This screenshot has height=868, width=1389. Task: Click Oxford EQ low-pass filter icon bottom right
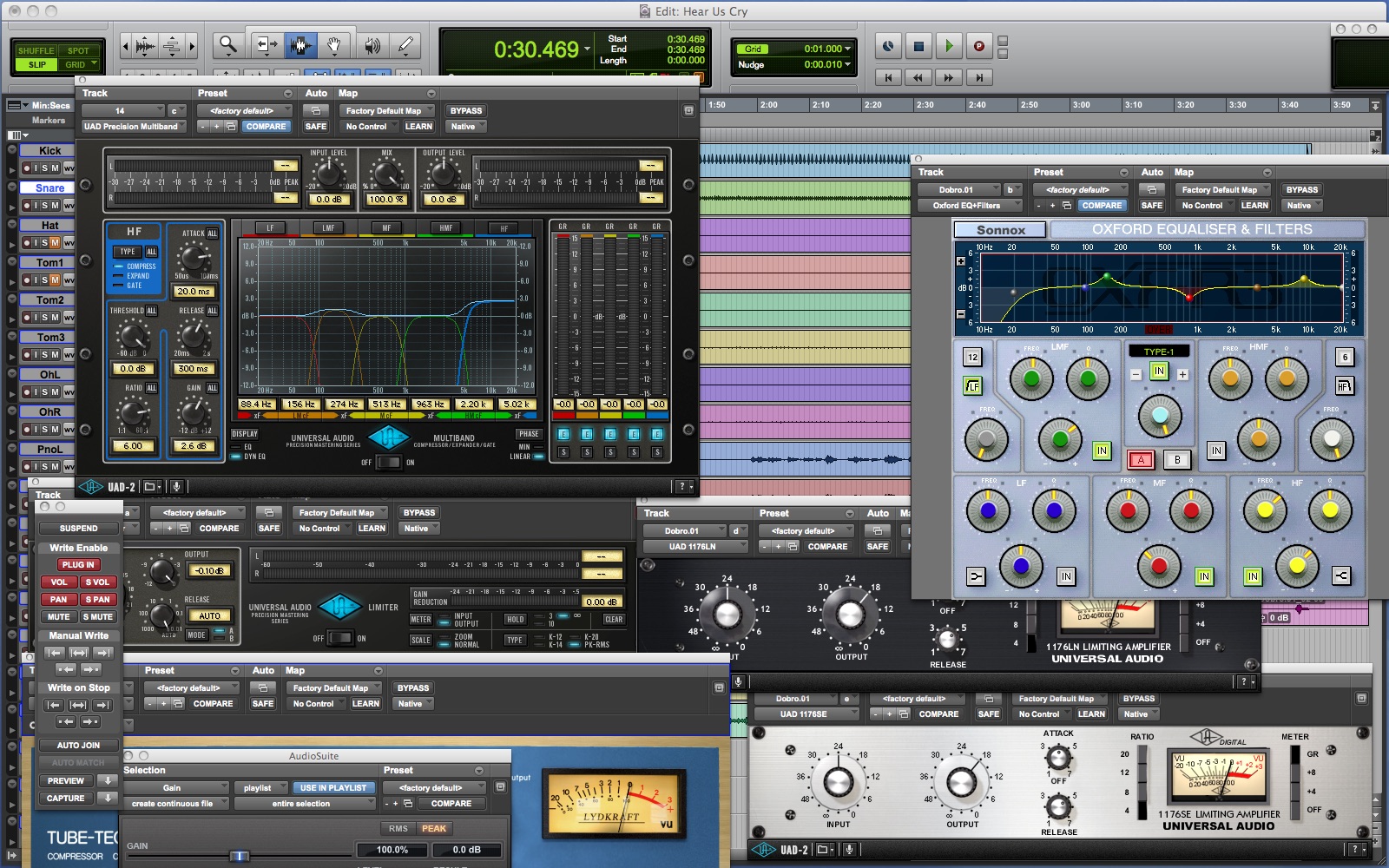click(x=1341, y=575)
